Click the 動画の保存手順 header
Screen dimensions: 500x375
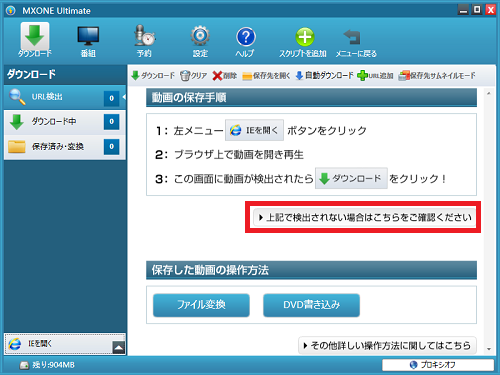coord(311,98)
